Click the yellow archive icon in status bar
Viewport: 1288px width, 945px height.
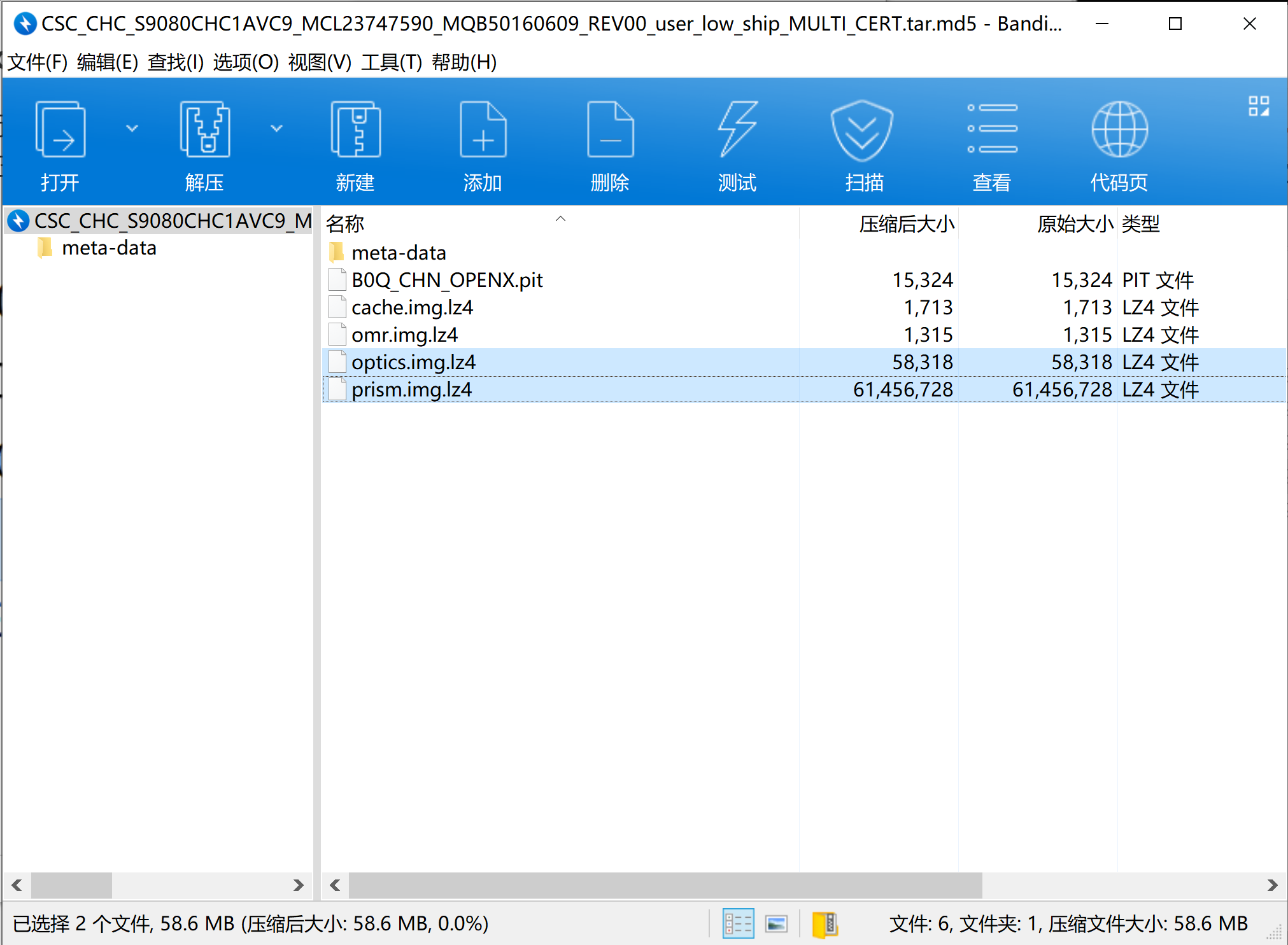point(825,924)
